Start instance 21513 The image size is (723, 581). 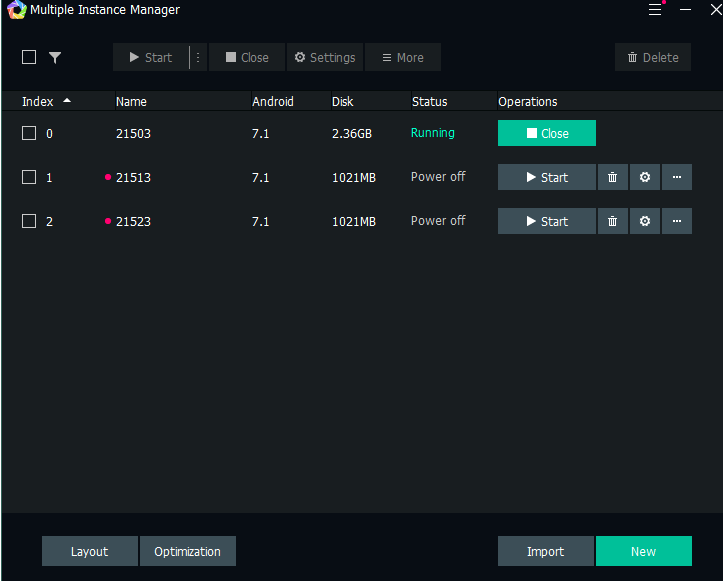547,177
